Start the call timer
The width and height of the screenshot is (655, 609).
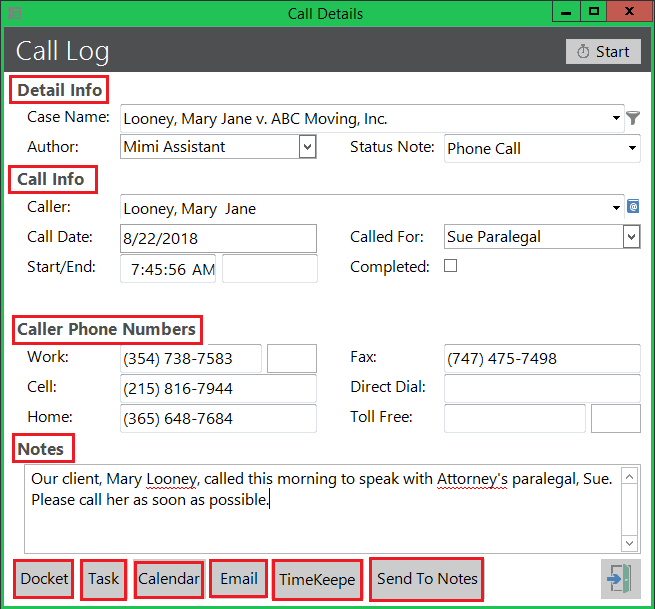(x=603, y=51)
